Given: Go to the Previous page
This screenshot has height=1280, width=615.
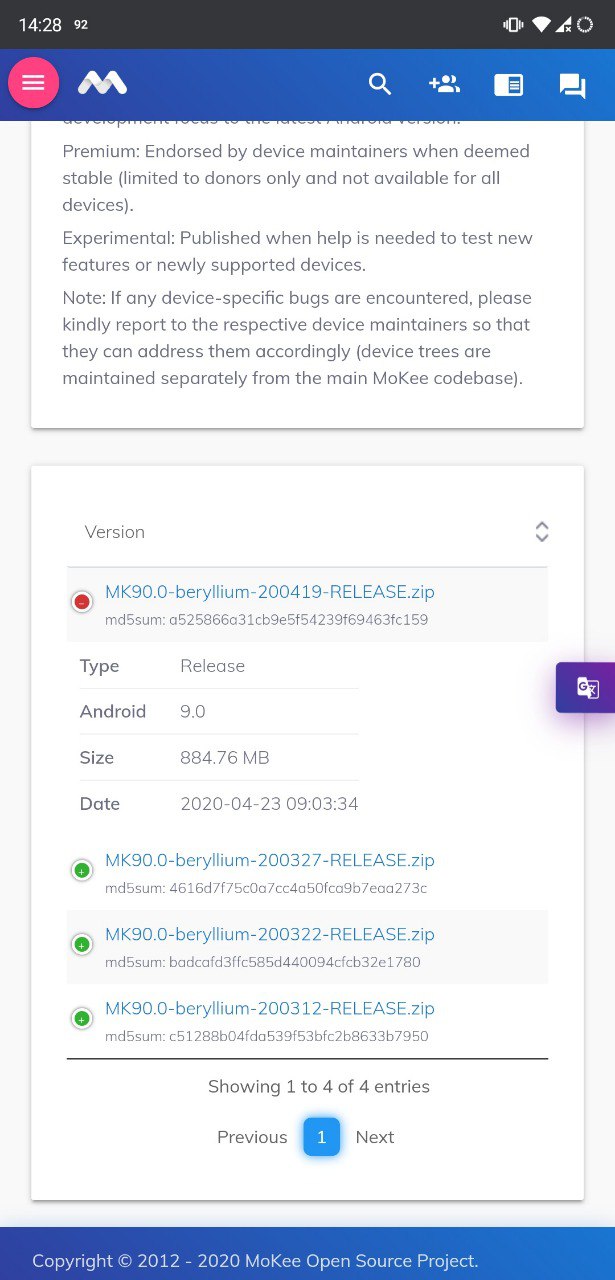Looking at the screenshot, I should click(x=252, y=1137).
